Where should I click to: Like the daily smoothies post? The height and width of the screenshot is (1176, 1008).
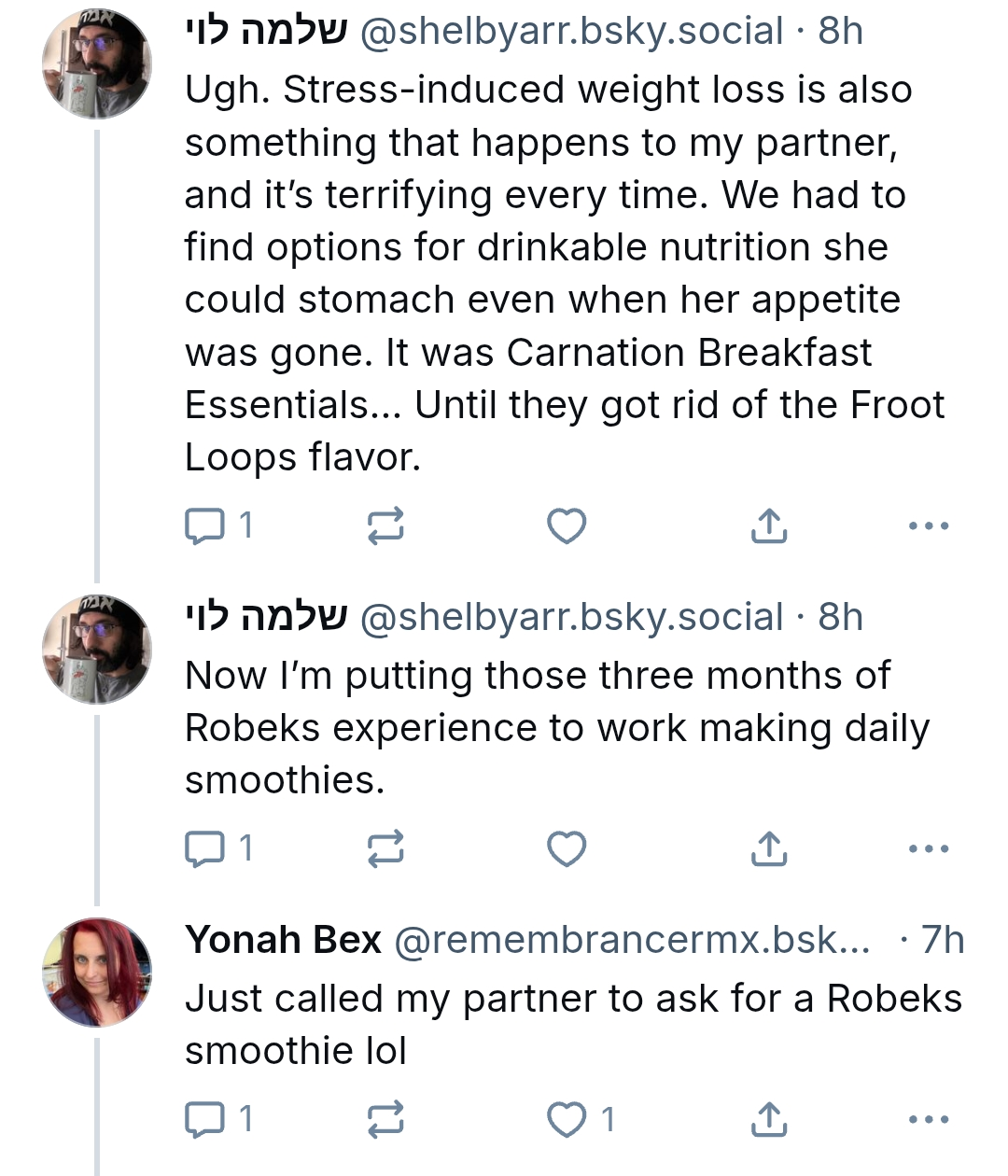567,848
